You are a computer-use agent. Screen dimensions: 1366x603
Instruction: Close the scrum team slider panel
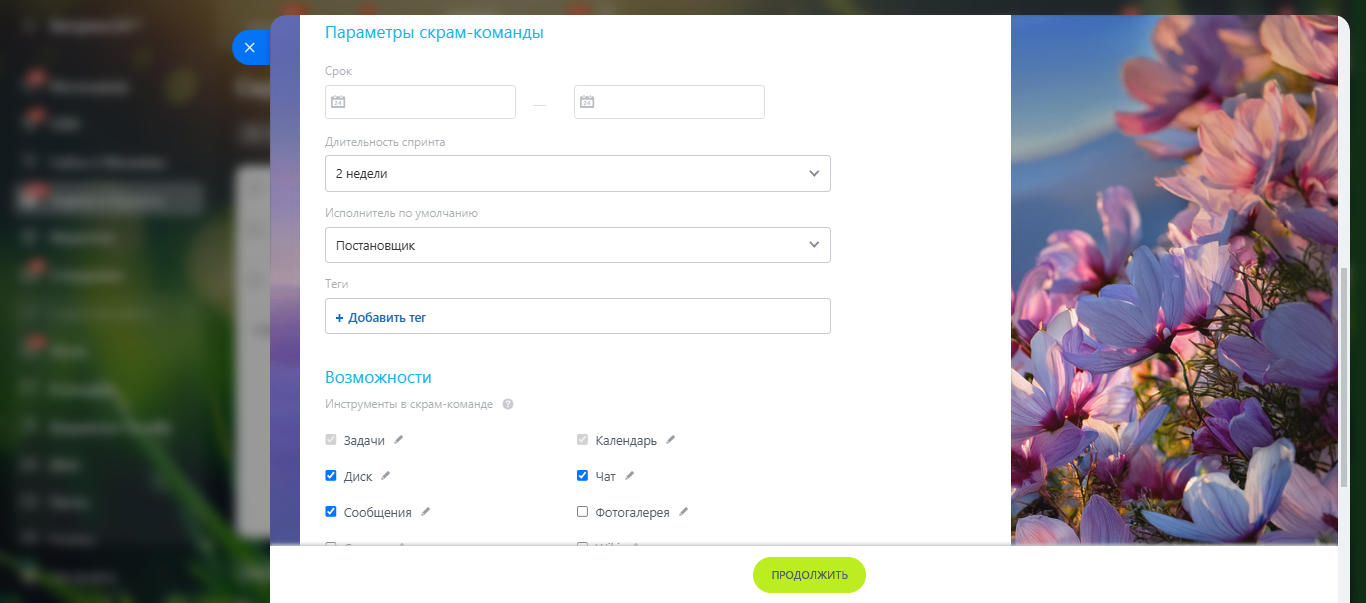(249, 47)
